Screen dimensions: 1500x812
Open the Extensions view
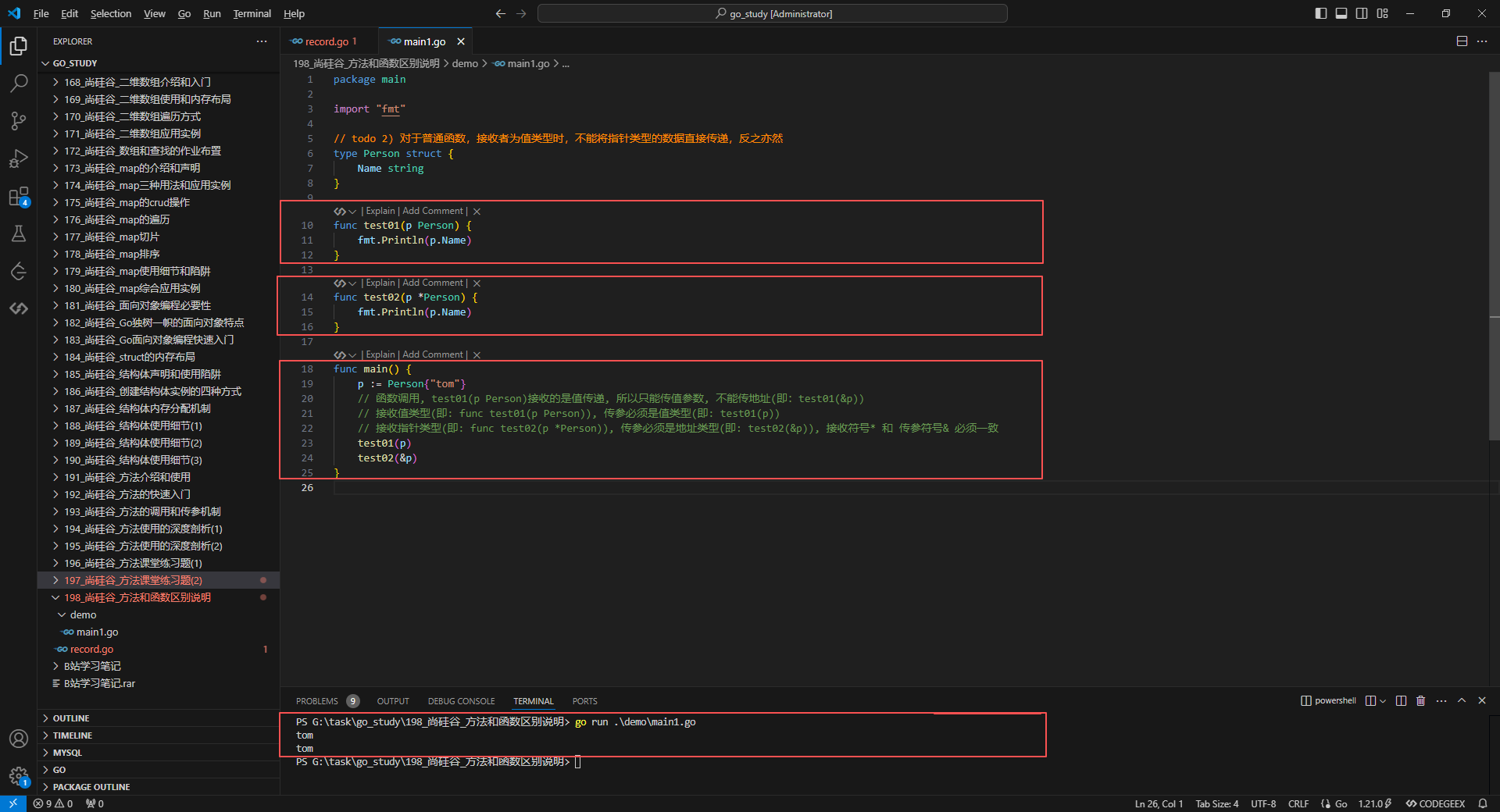pos(19,196)
